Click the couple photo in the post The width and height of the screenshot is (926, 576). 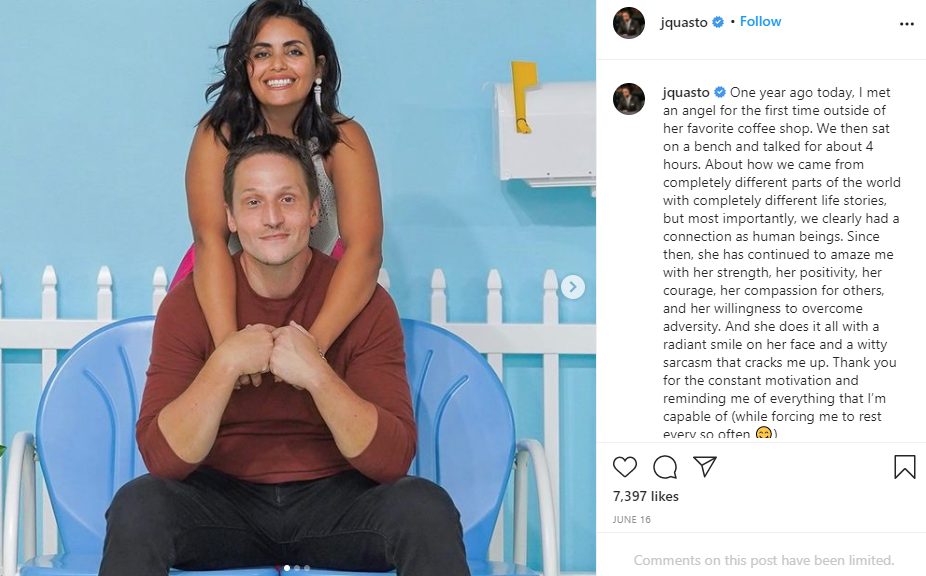(298, 288)
